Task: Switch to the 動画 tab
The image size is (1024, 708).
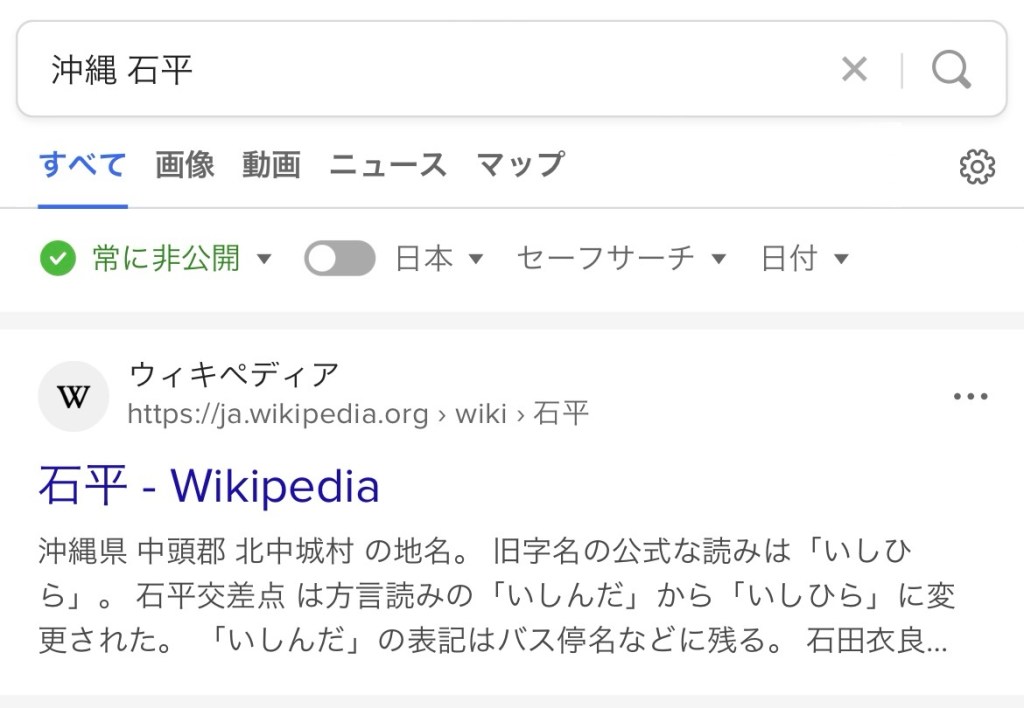Action: pyautogui.click(x=271, y=165)
